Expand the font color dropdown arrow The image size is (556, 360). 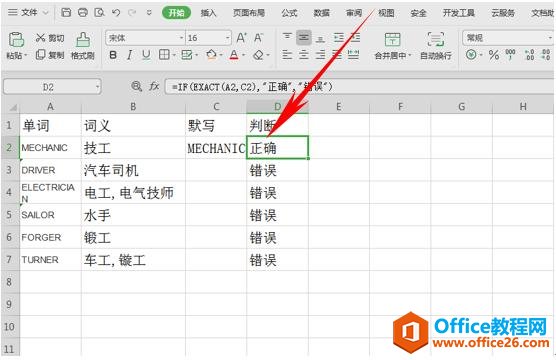pyautogui.click(x=243, y=55)
